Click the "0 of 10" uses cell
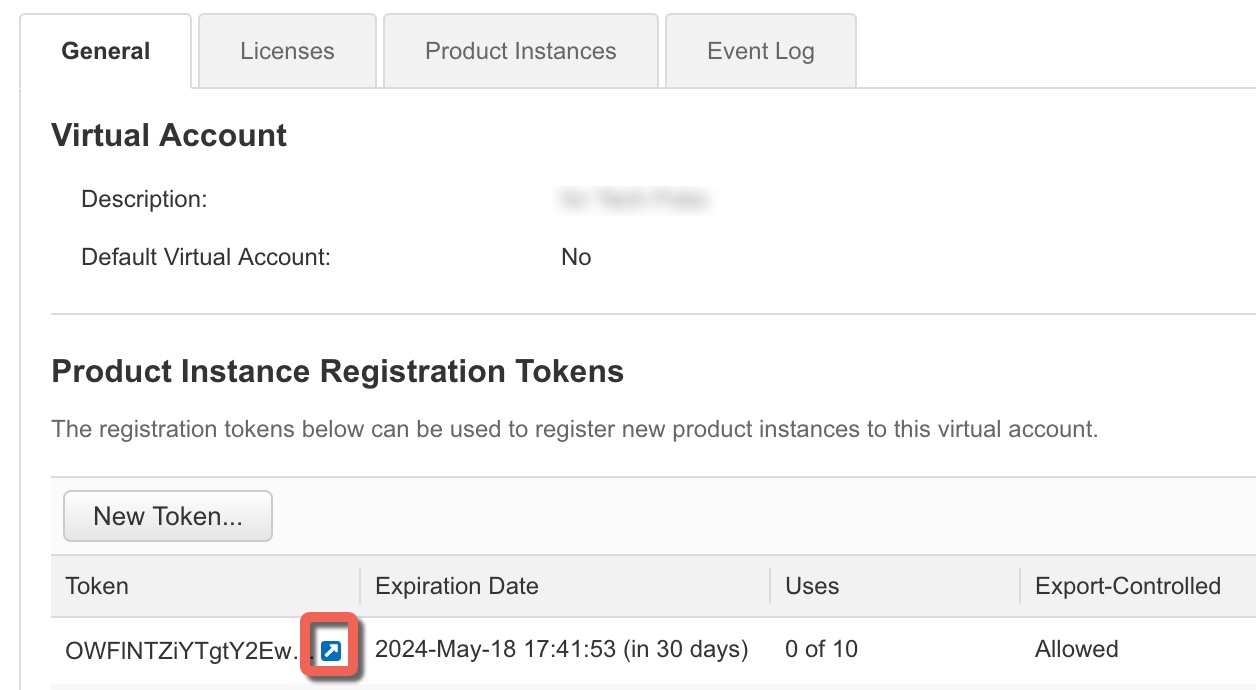 [821, 650]
